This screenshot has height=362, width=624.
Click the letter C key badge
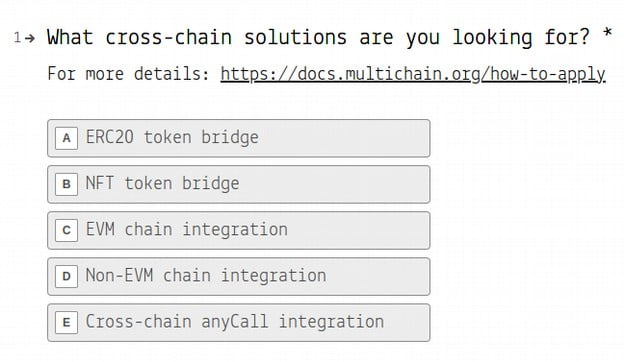tap(66, 230)
